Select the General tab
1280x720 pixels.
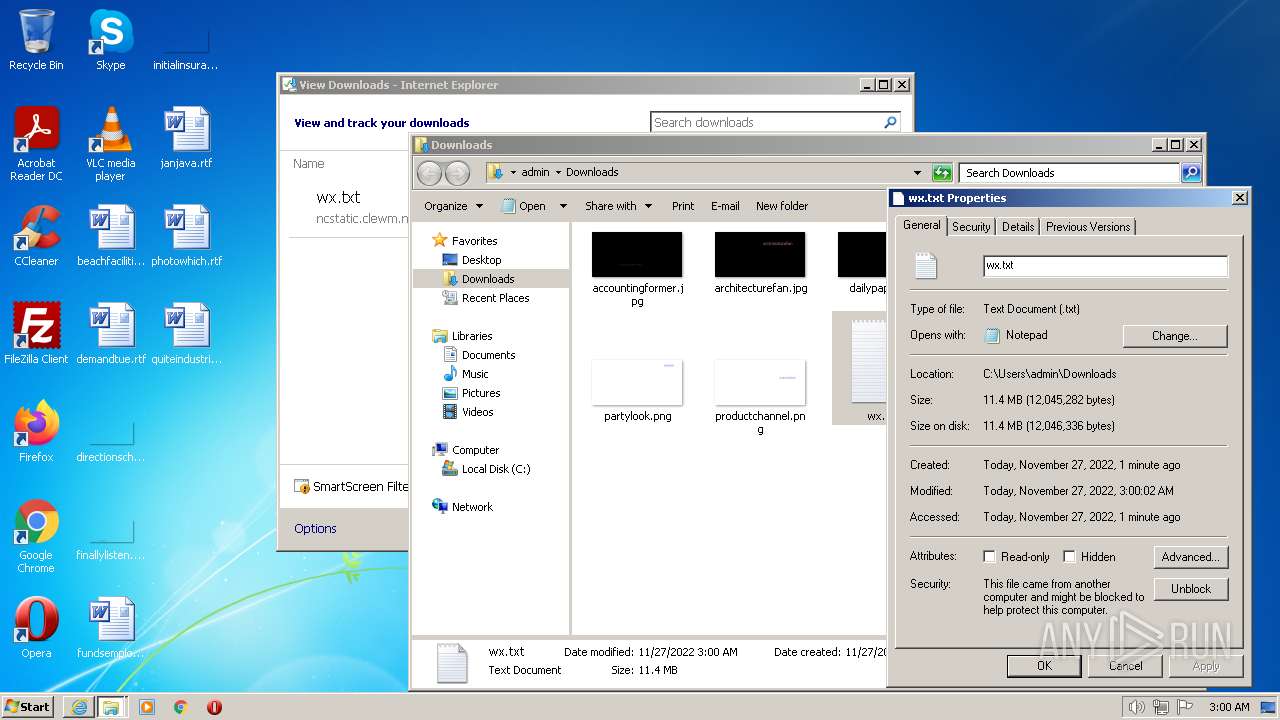pyautogui.click(x=921, y=225)
